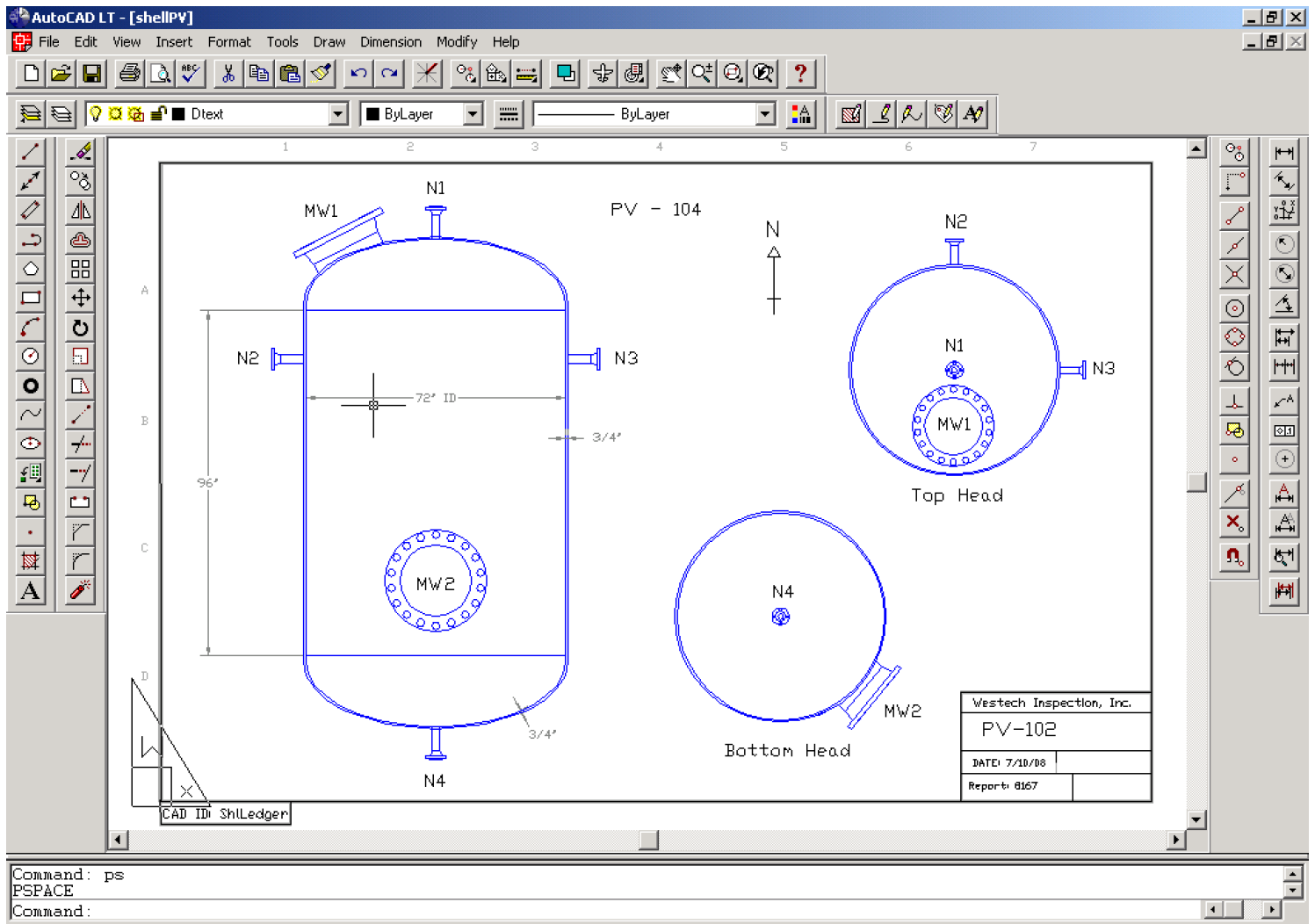Open the ByLayer color dropdown
Screen dimensions: 1315x924
point(473,113)
